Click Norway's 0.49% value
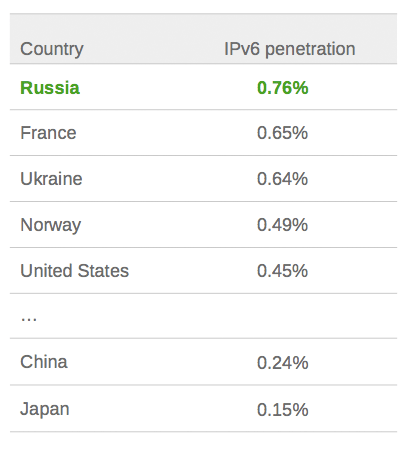This screenshot has width=407, height=450. pos(283,225)
